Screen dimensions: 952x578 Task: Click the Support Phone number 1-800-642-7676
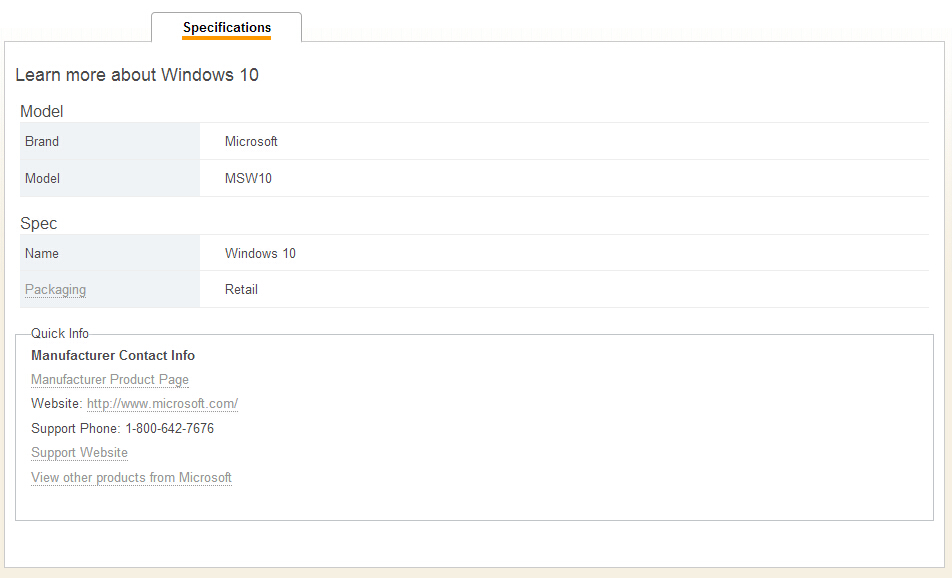click(x=169, y=429)
